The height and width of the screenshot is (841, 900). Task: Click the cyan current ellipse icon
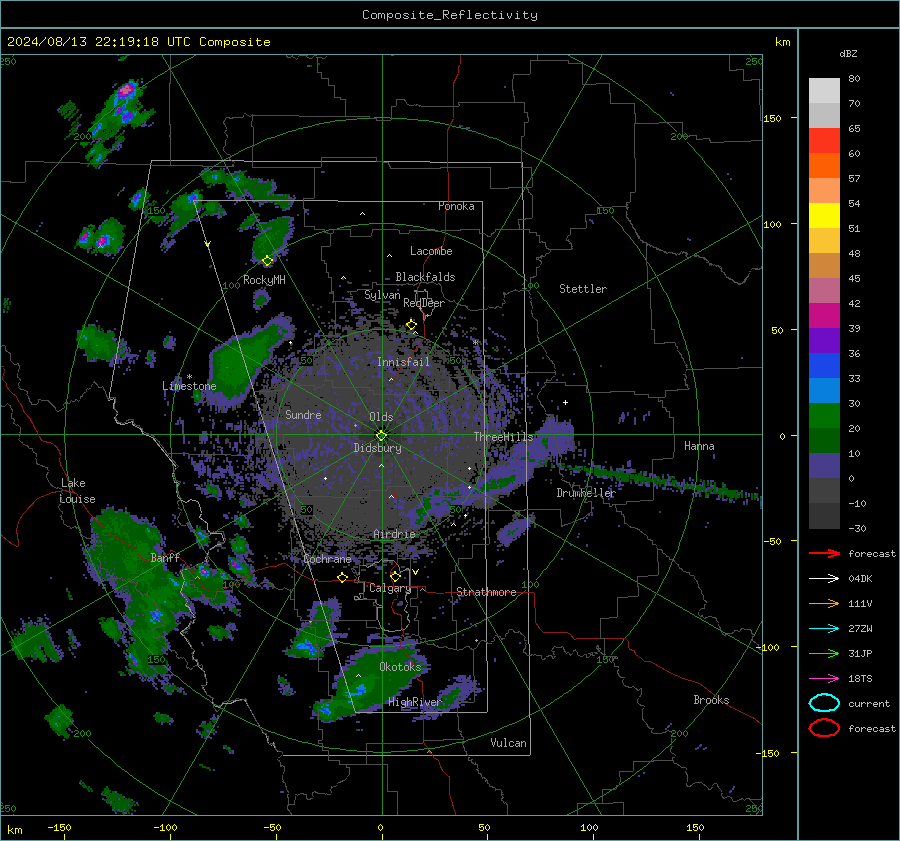tap(824, 703)
